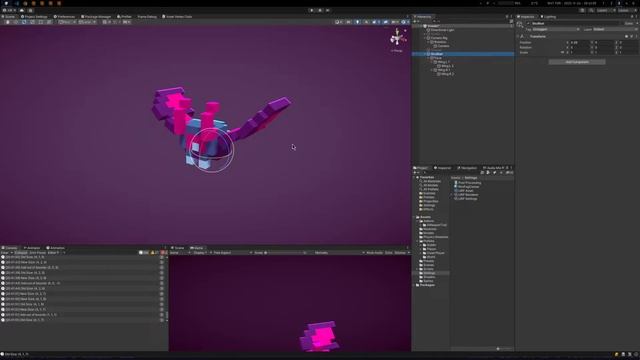Open the Free Aspect dropdown in Game view
Screen dimensions: 640x360
(231, 253)
